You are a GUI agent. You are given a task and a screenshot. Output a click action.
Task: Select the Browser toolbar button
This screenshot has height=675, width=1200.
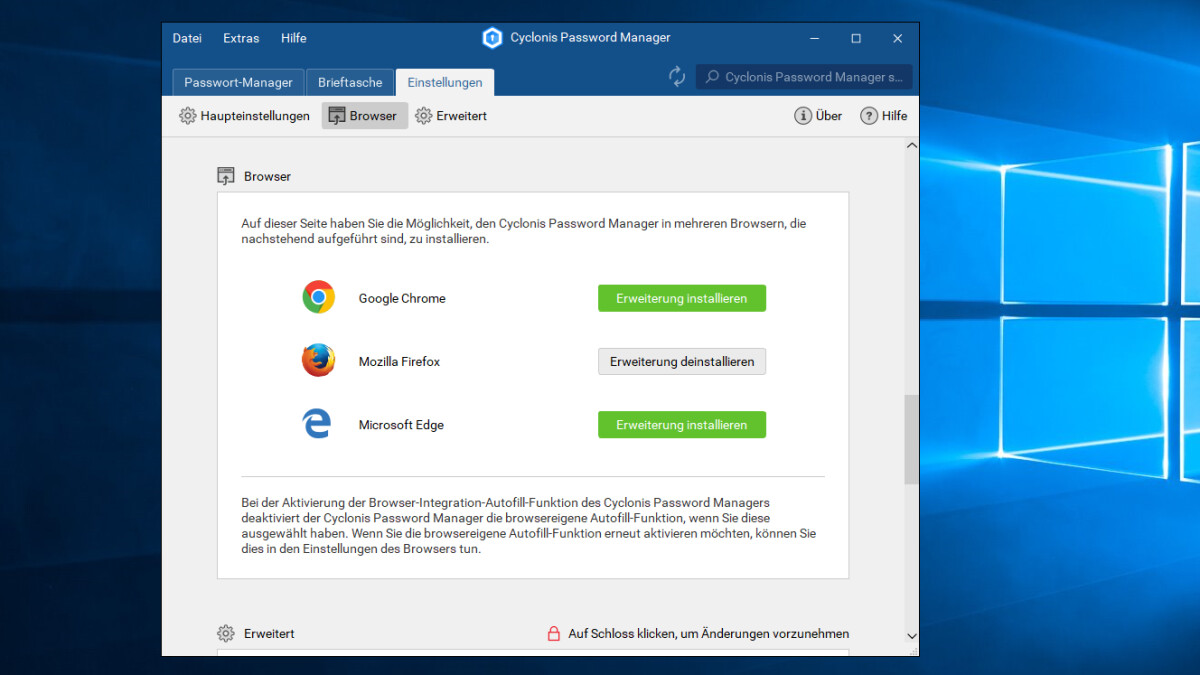click(364, 116)
